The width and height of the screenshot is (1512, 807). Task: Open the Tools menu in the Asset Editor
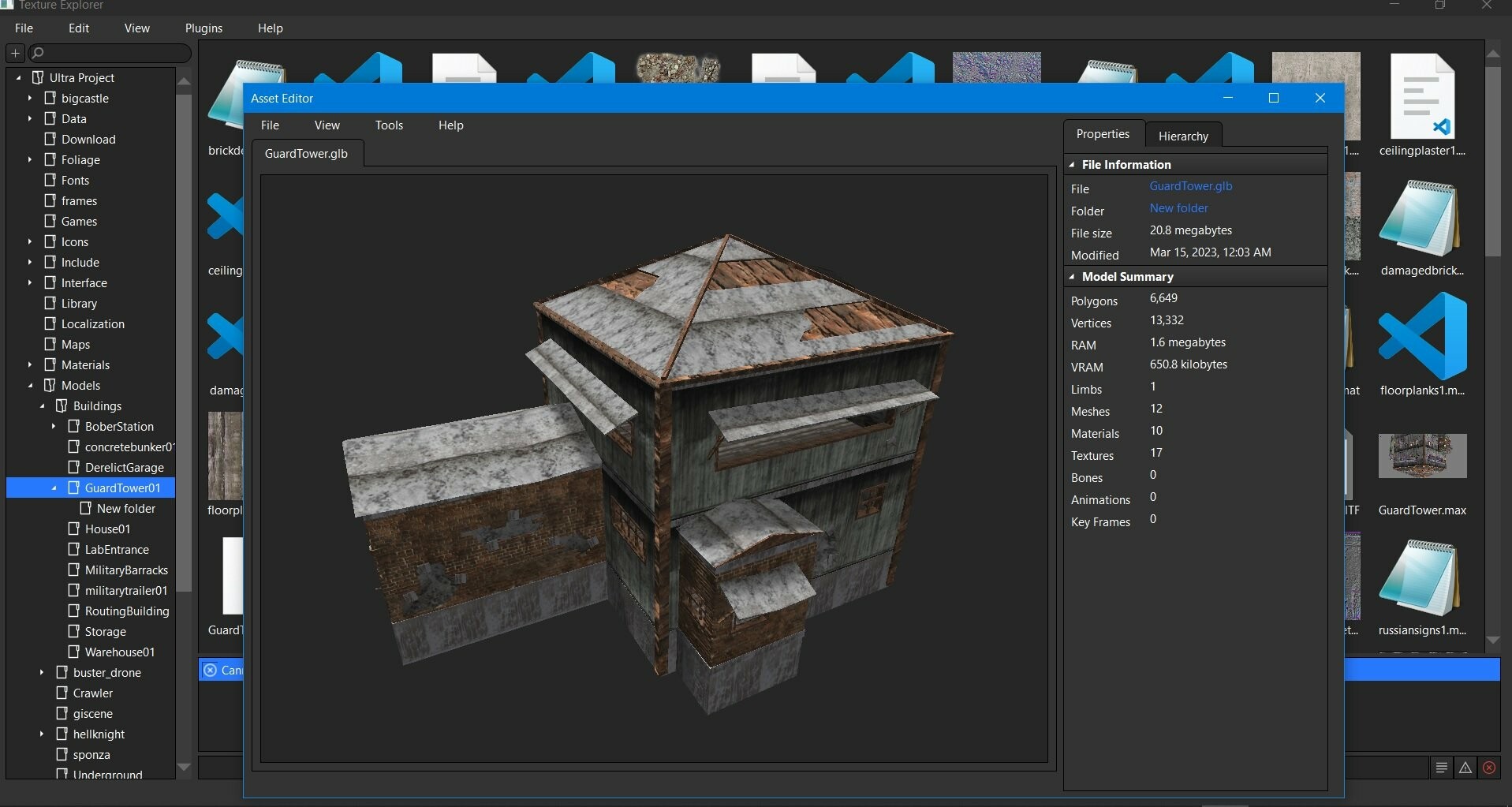tap(388, 125)
